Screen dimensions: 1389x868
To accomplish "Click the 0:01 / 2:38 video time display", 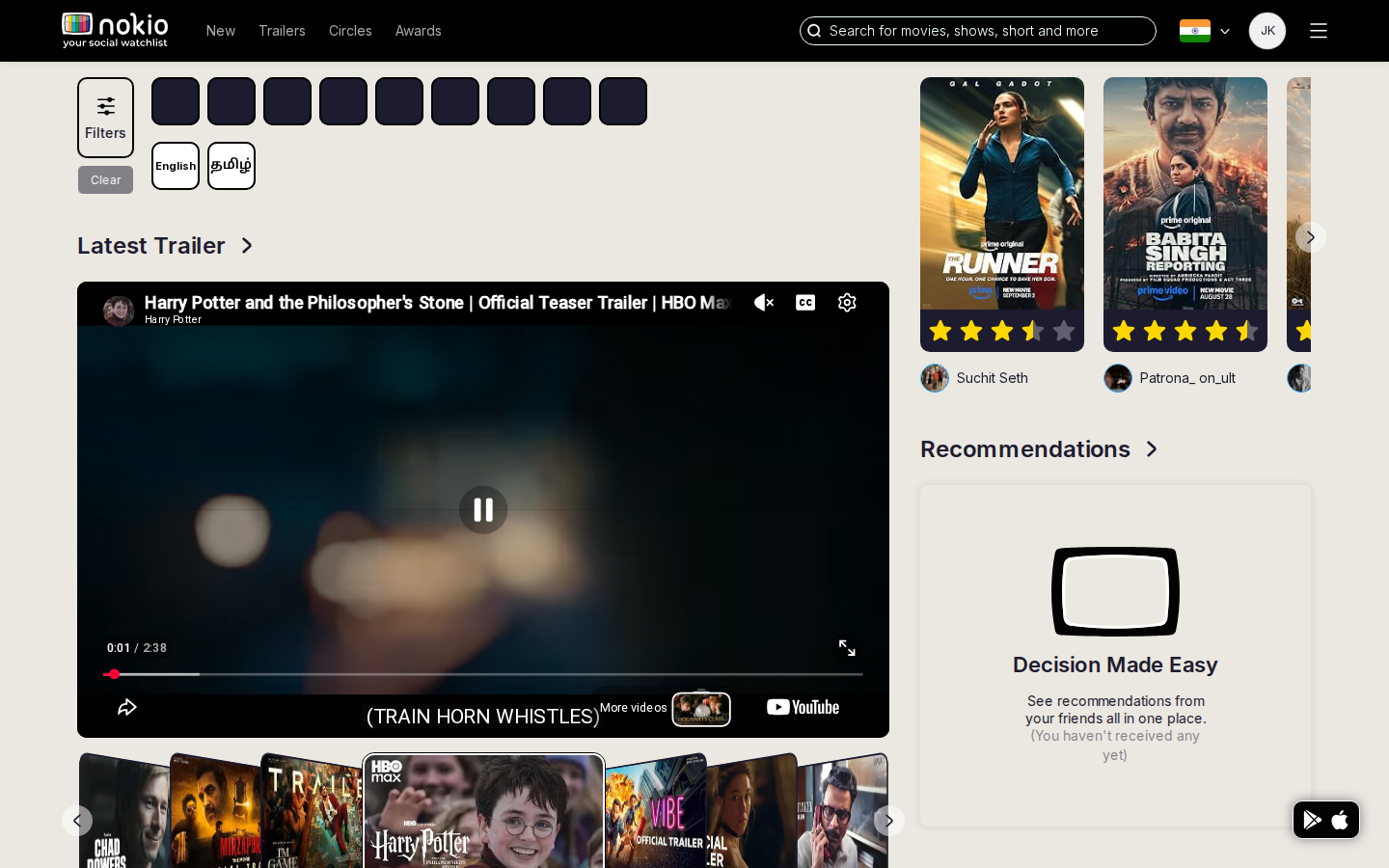I will click(x=137, y=648).
